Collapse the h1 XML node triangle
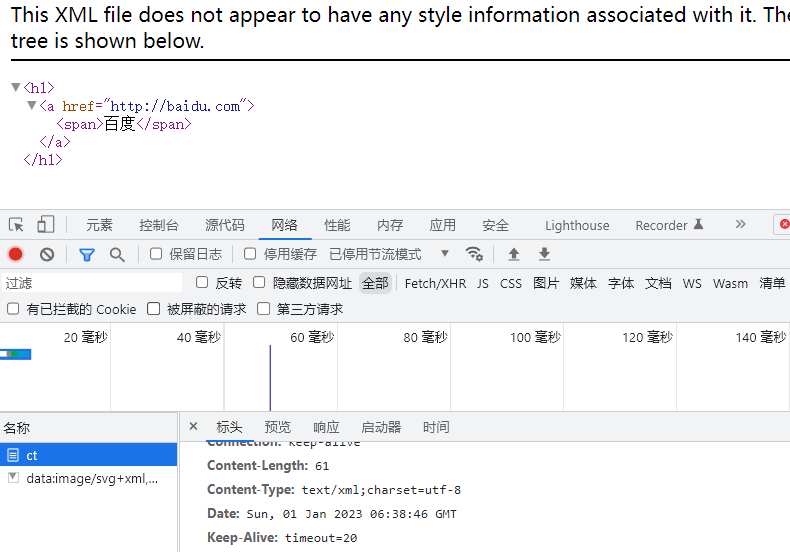The image size is (790, 552). (x=15, y=88)
